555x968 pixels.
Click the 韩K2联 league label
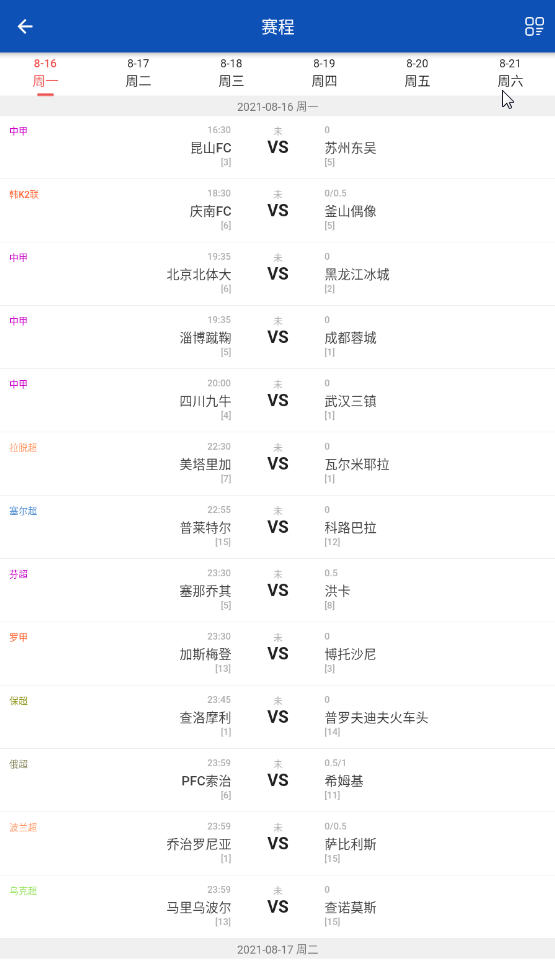(x=24, y=194)
